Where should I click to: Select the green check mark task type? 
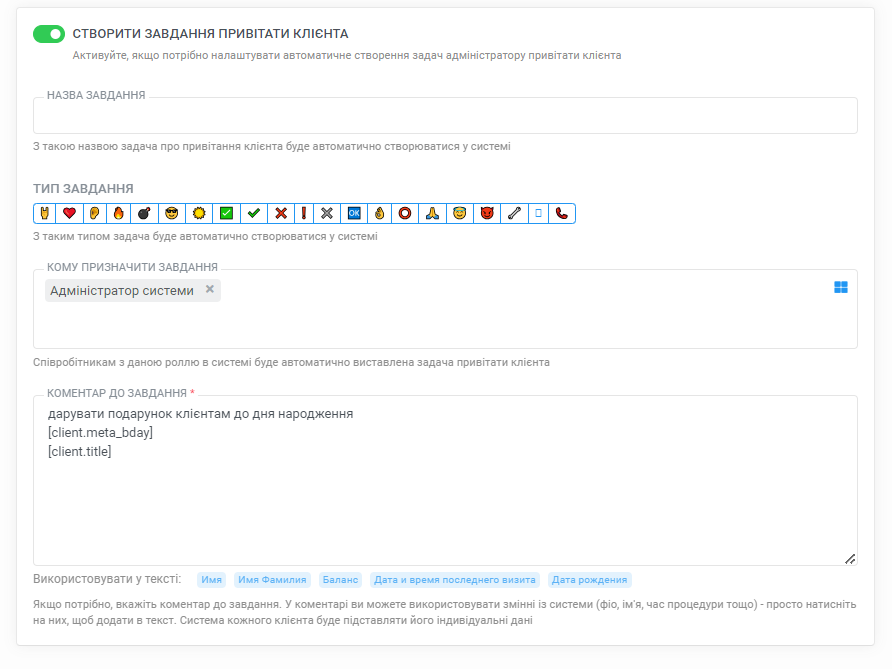pyautogui.click(x=254, y=213)
